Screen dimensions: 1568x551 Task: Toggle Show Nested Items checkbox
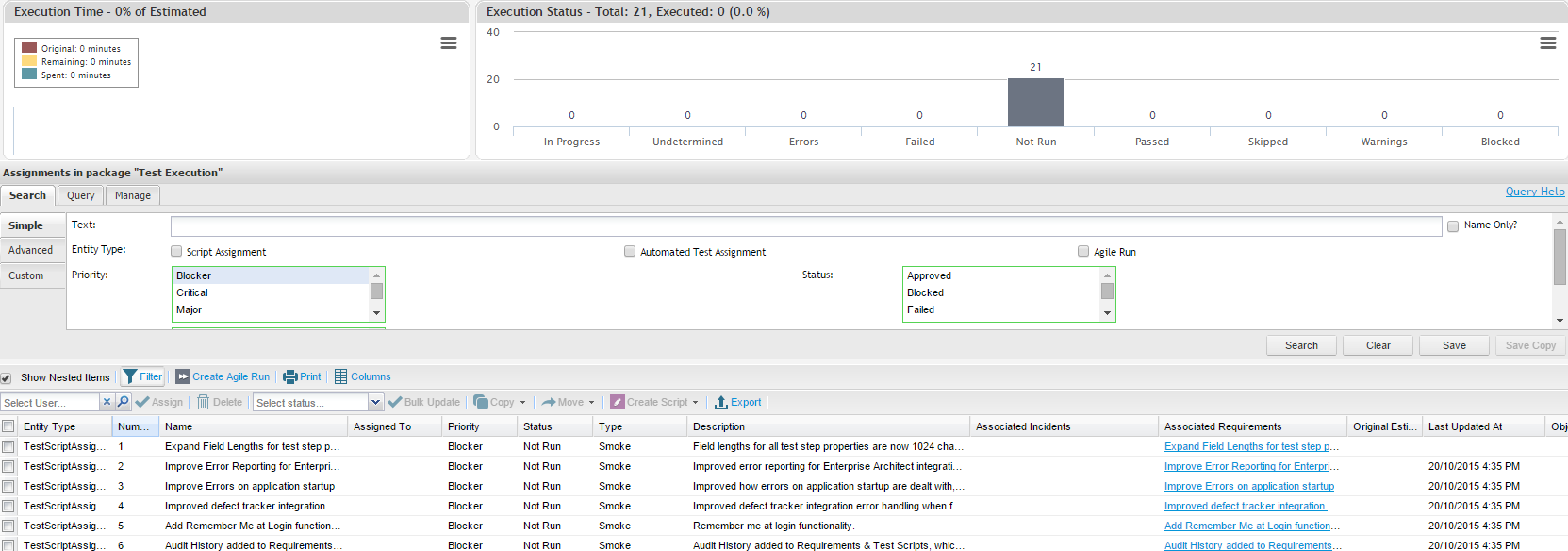pos(7,377)
